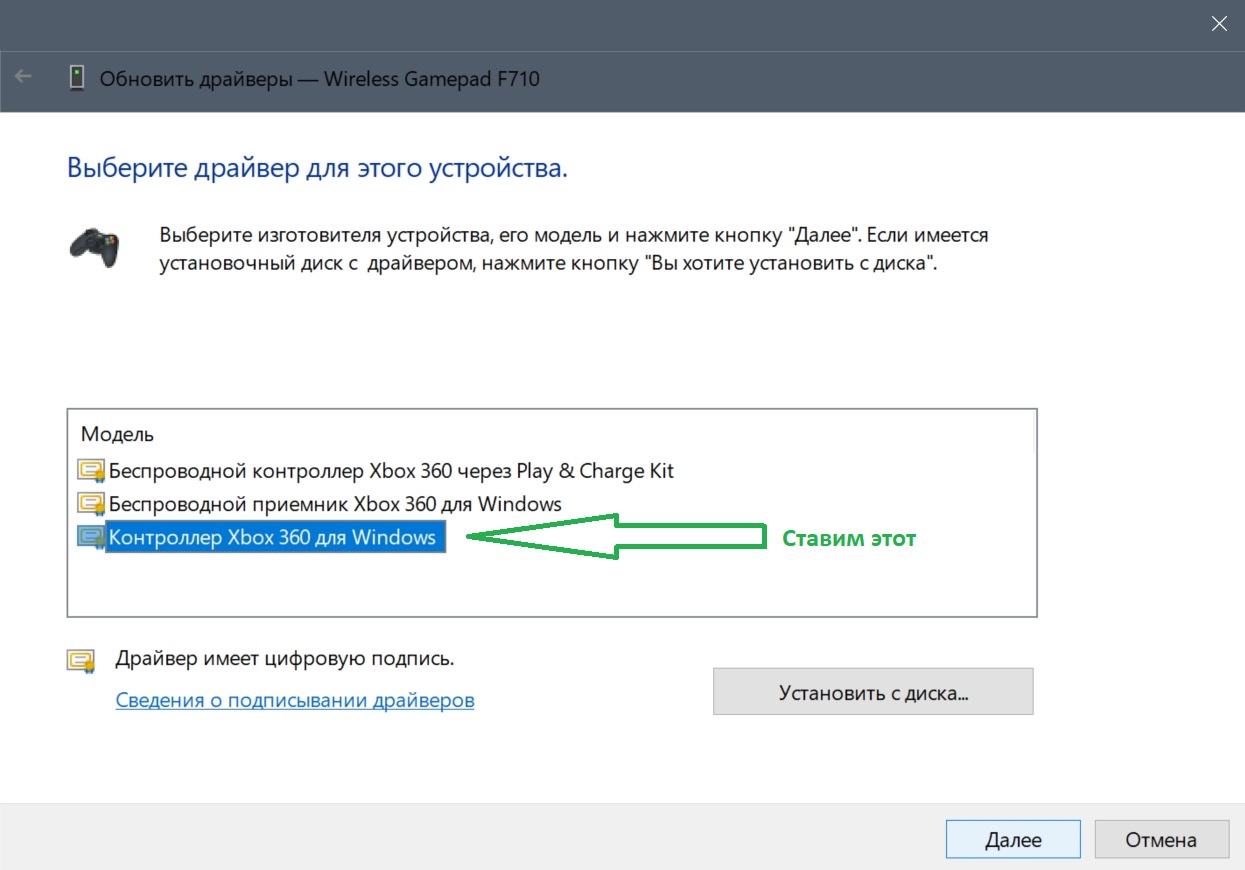Viewport: 1245px width, 870px height.
Task: Select Контроллер Xbox 360 для Windows
Action: click(273, 537)
